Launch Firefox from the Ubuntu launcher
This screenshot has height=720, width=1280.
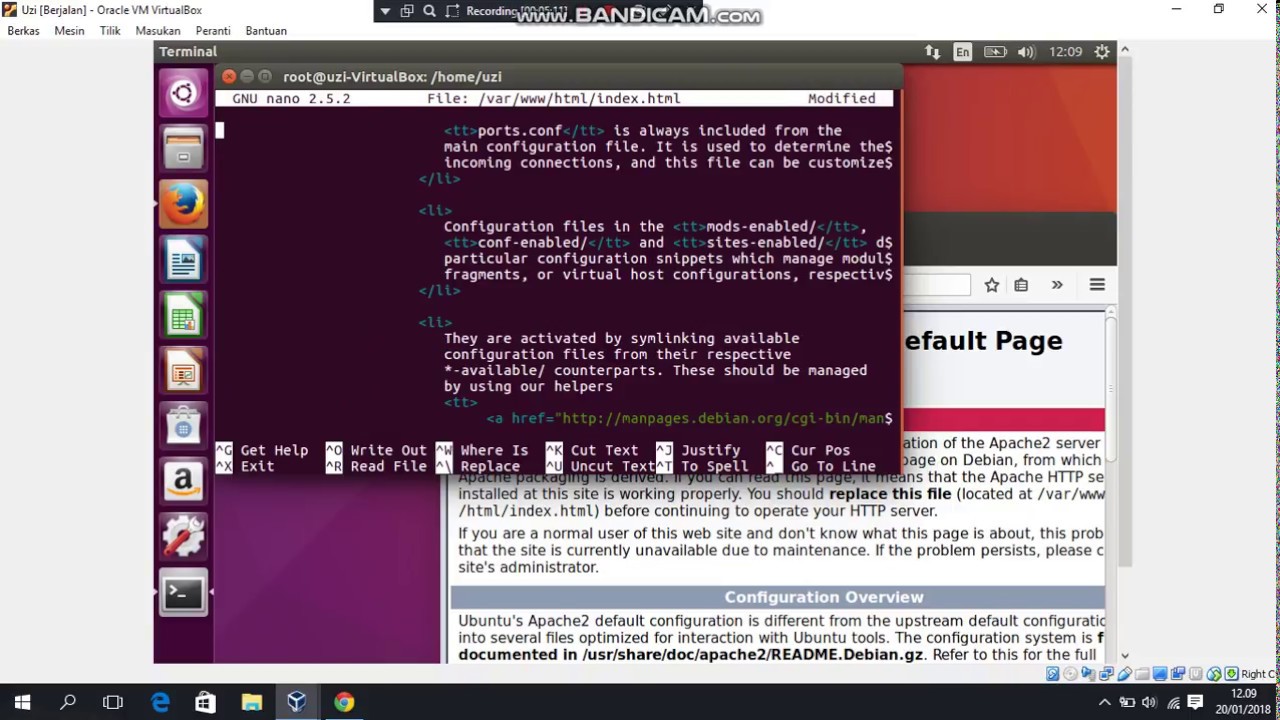click(183, 205)
